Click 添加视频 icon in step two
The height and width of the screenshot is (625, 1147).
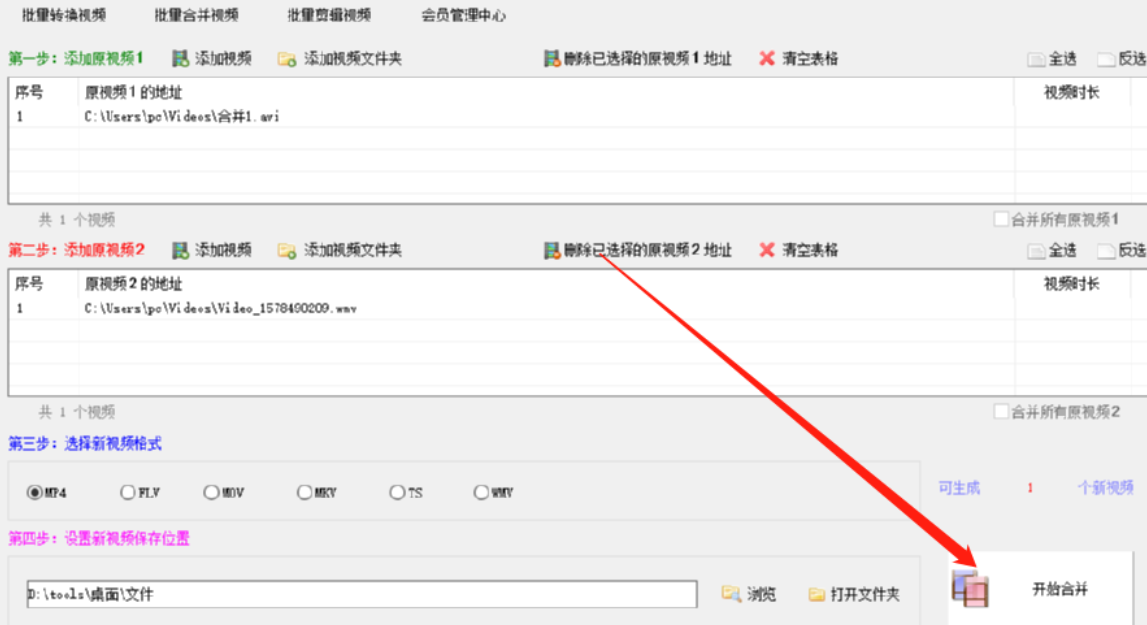(x=180, y=250)
